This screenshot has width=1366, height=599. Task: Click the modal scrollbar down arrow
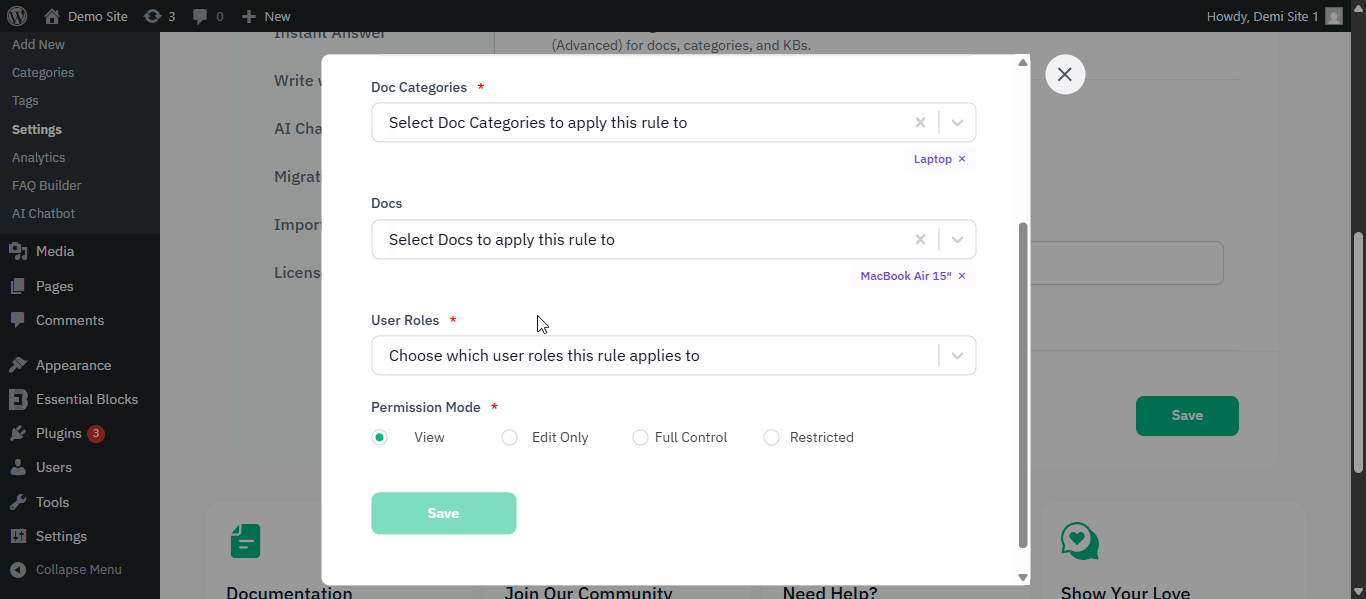[1023, 577]
